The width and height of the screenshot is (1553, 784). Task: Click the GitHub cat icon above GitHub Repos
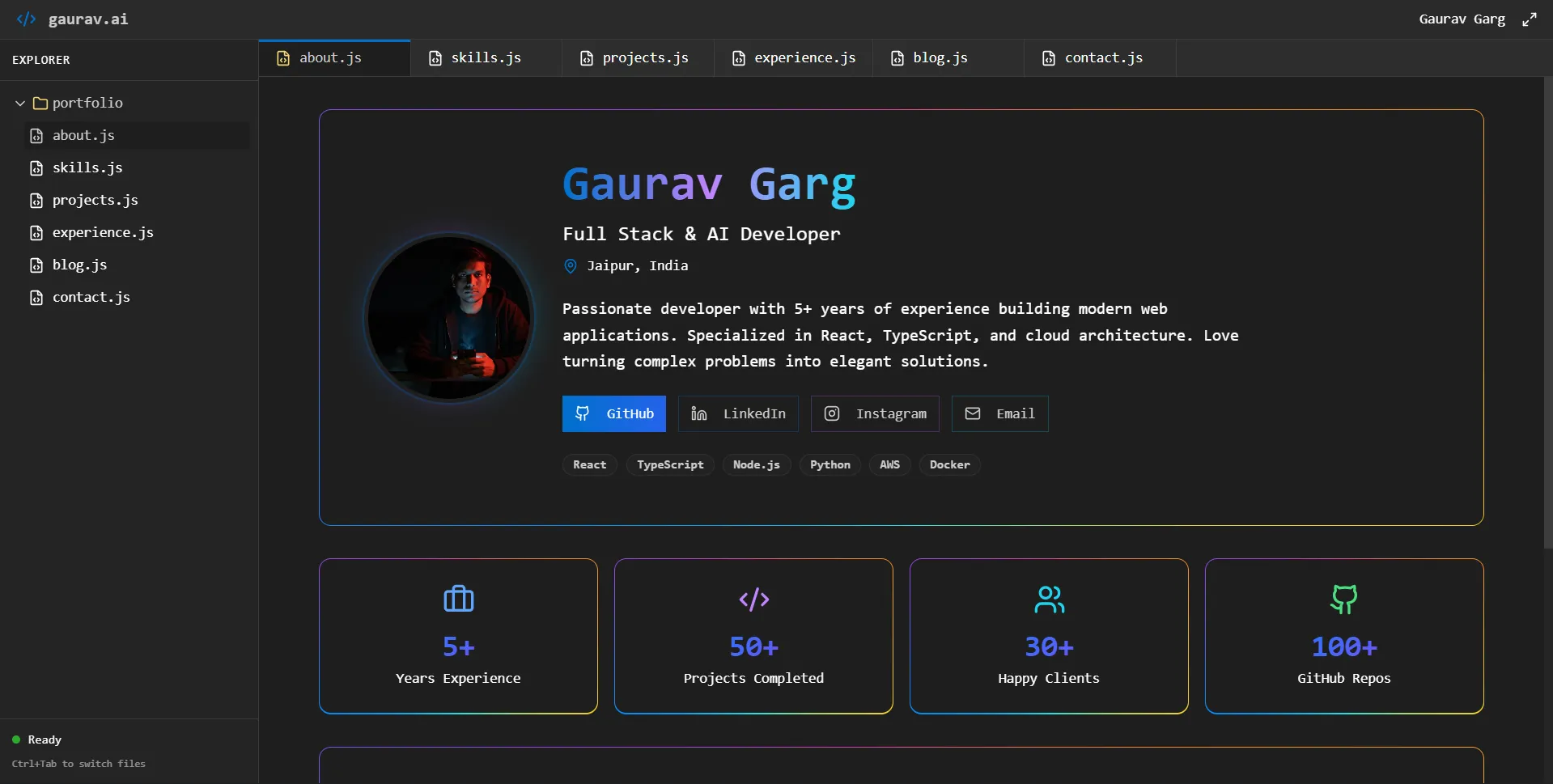(x=1344, y=599)
